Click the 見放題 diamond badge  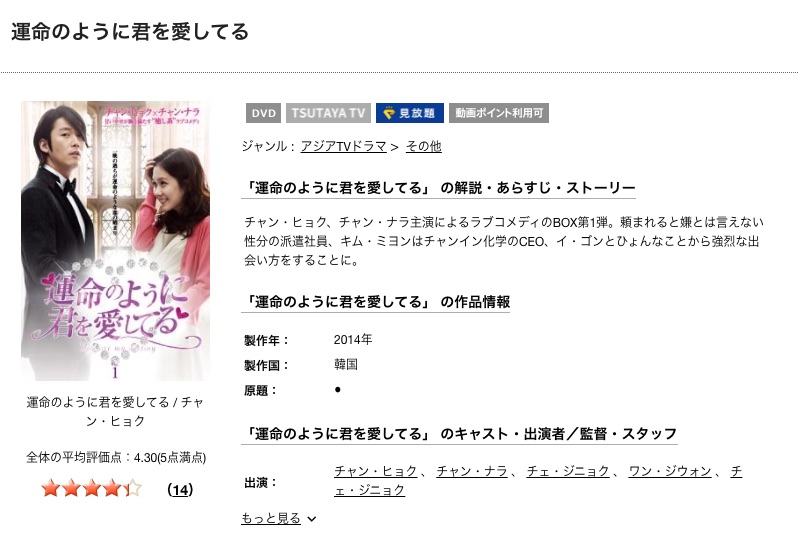click(410, 113)
